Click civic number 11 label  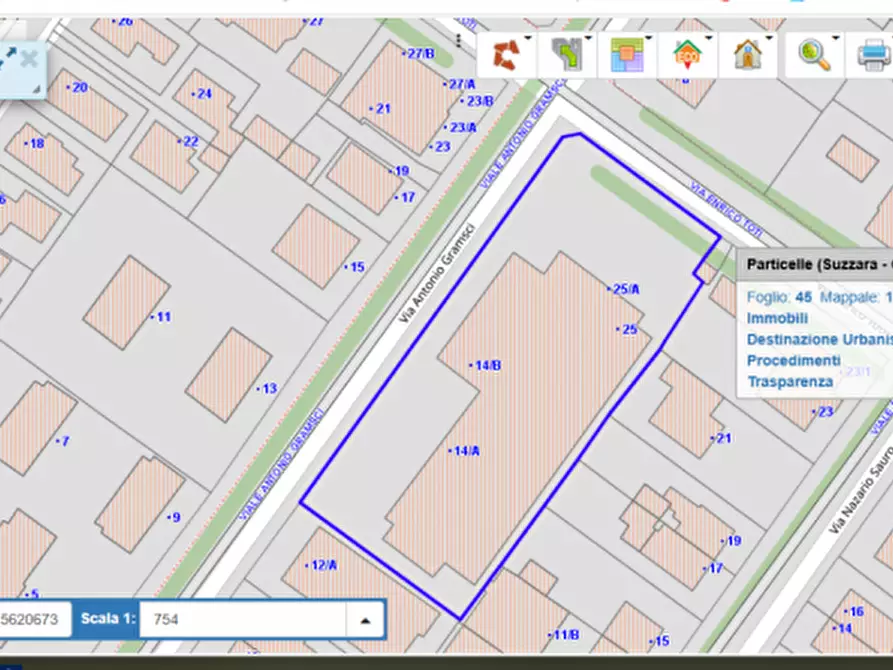(x=161, y=317)
